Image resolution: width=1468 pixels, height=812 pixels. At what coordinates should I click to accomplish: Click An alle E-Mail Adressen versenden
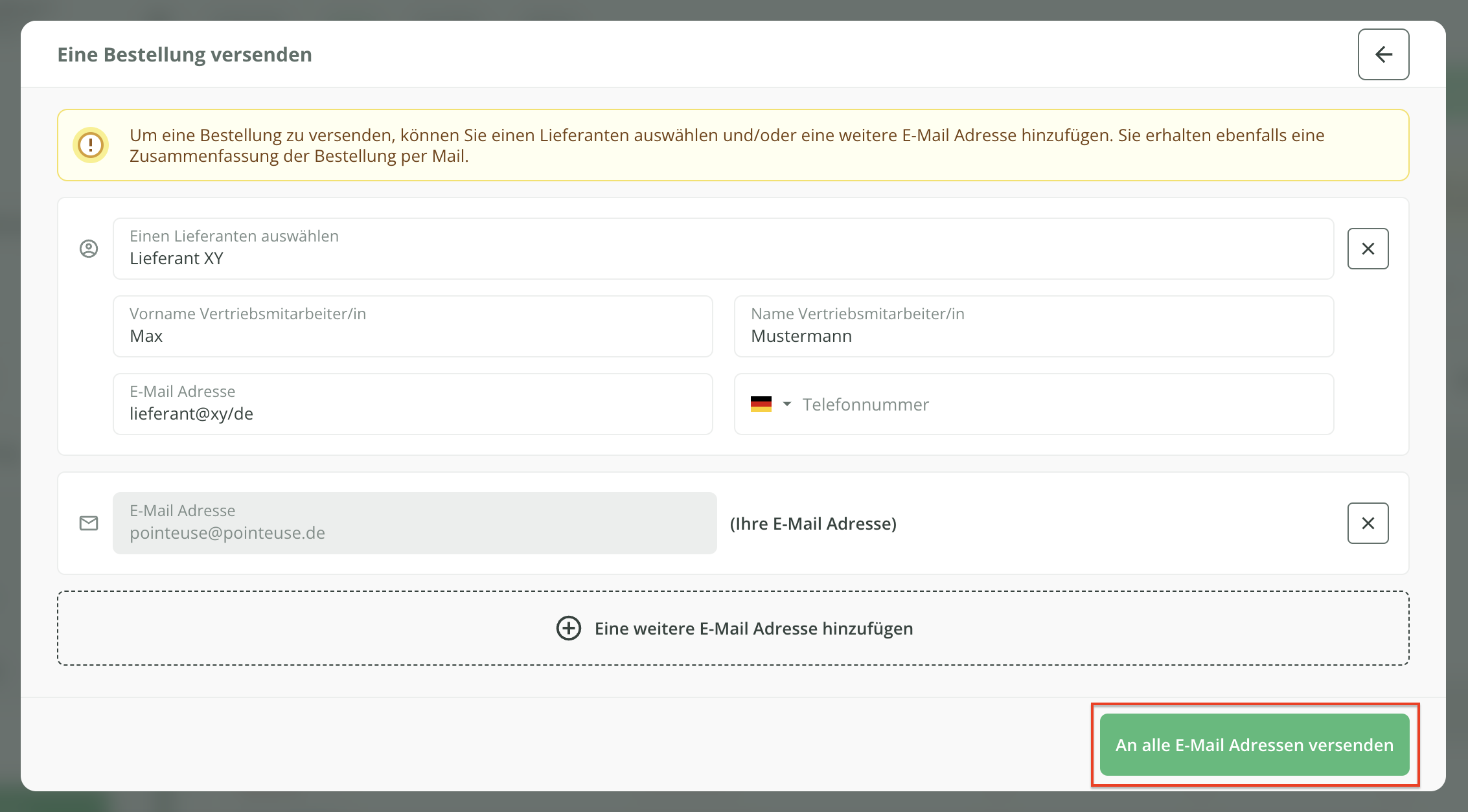coord(1254,745)
